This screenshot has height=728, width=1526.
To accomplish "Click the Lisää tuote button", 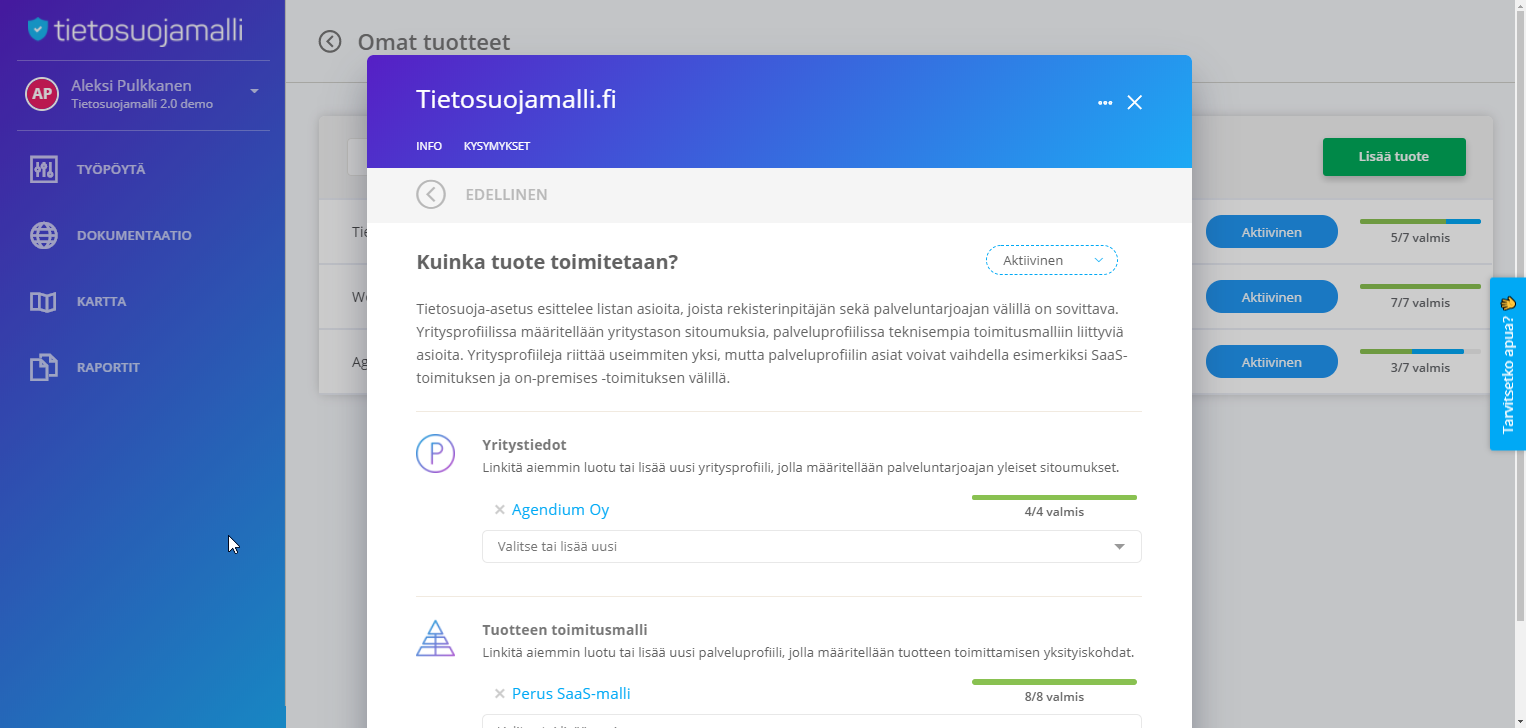I will tap(1394, 157).
